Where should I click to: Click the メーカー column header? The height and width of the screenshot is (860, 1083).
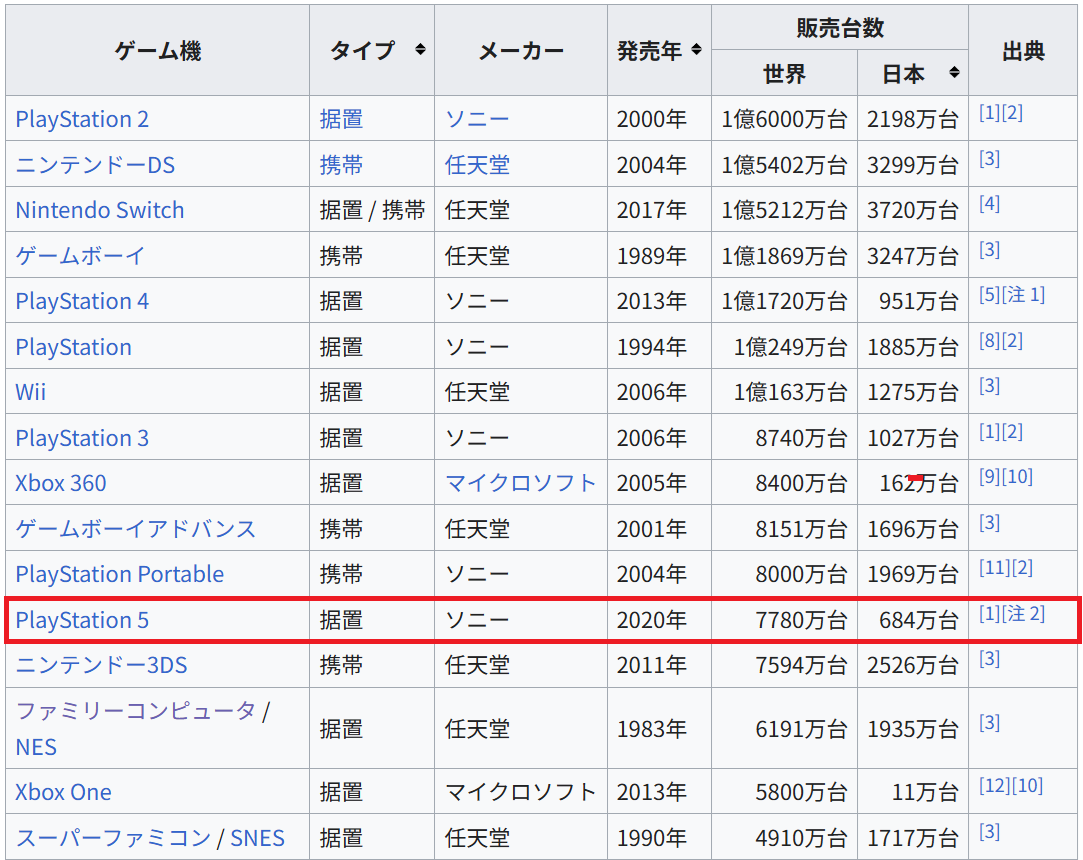(521, 50)
